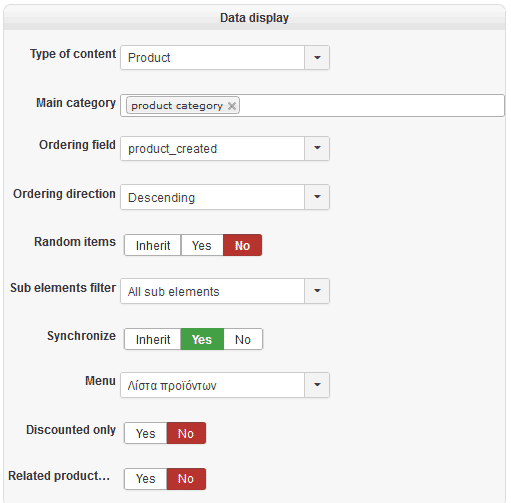The image size is (511, 503).
Task: Expand the Sub elements filter dropdown arrow
Action: (x=317, y=291)
